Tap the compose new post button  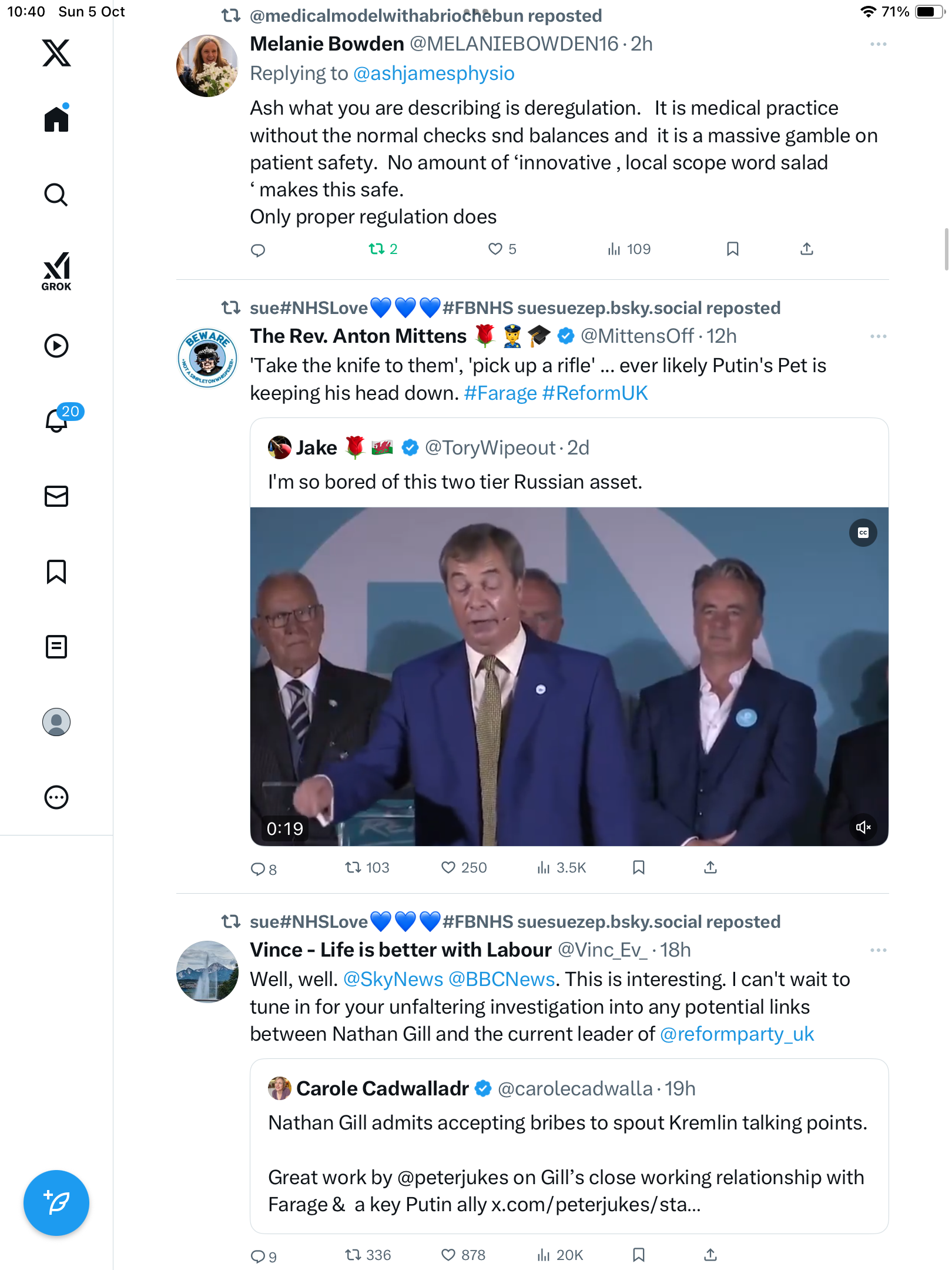(56, 1202)
